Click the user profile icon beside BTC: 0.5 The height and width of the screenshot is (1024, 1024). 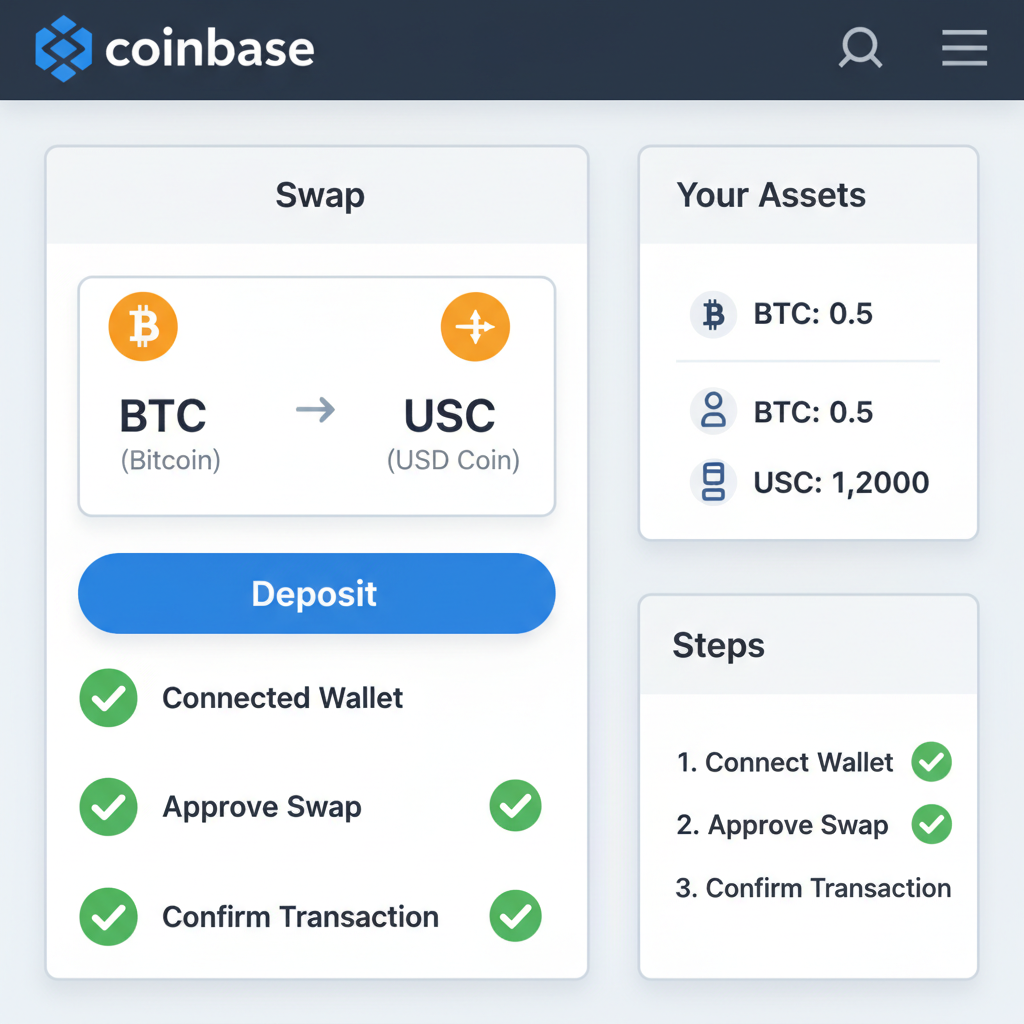pos(712,411)
